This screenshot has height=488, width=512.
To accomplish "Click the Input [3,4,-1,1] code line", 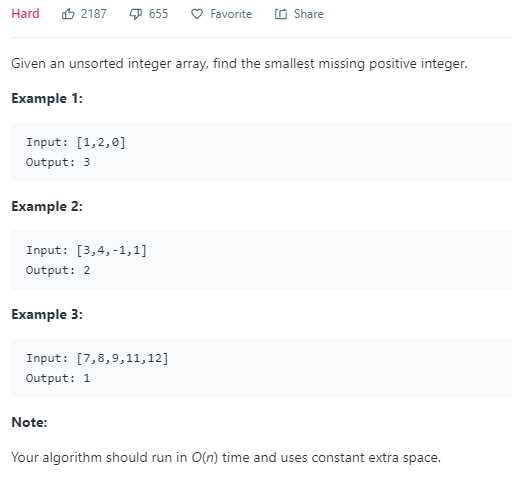I will point(86,250).
